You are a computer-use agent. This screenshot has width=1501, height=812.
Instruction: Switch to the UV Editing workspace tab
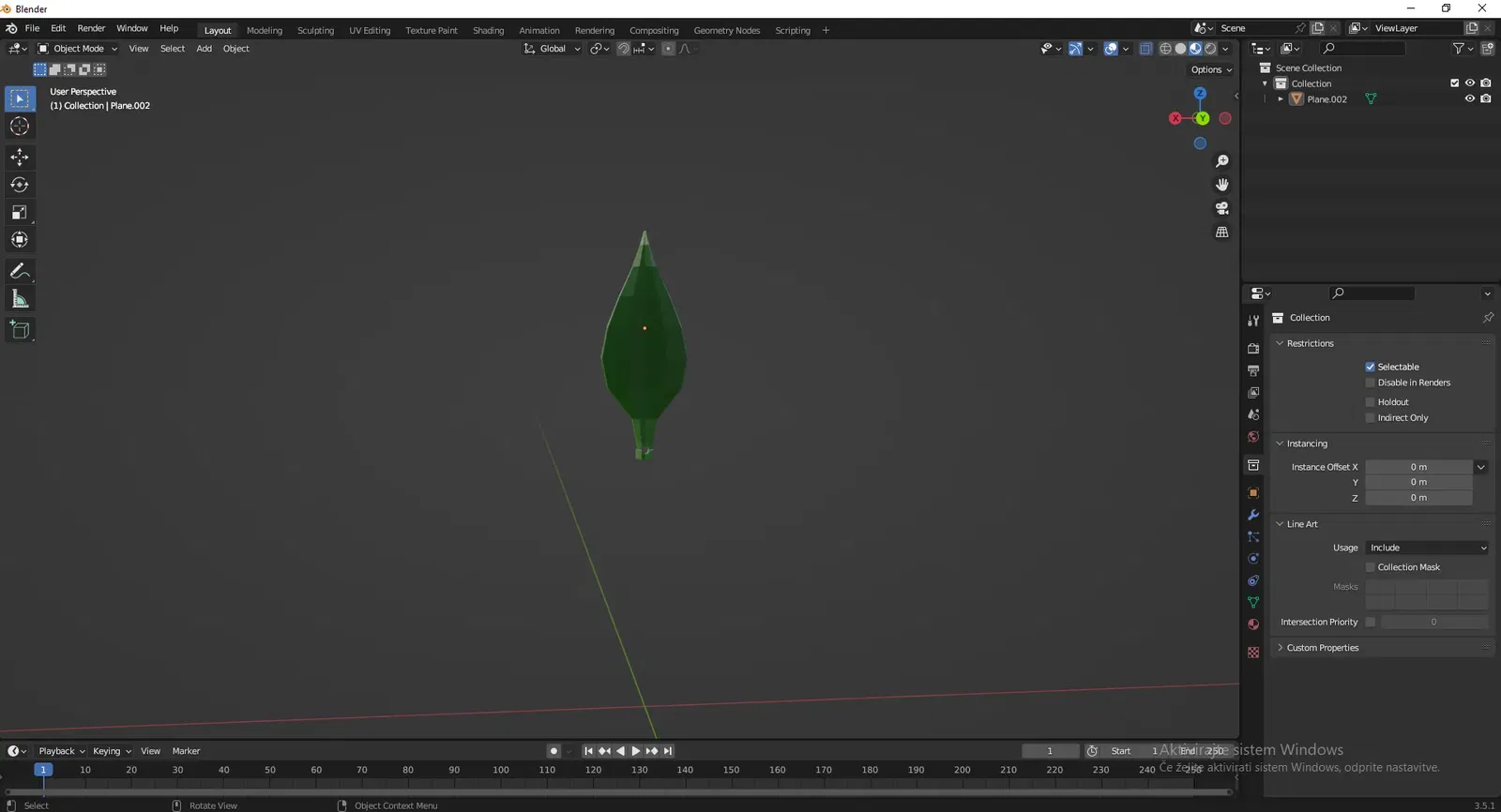370,30
